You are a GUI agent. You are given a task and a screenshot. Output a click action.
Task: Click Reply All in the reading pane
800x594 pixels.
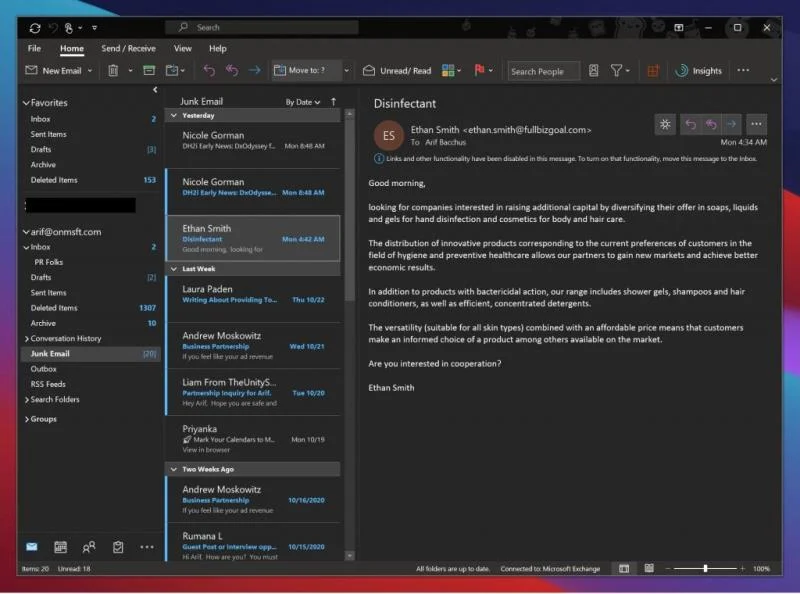click(x=711, y=125)
